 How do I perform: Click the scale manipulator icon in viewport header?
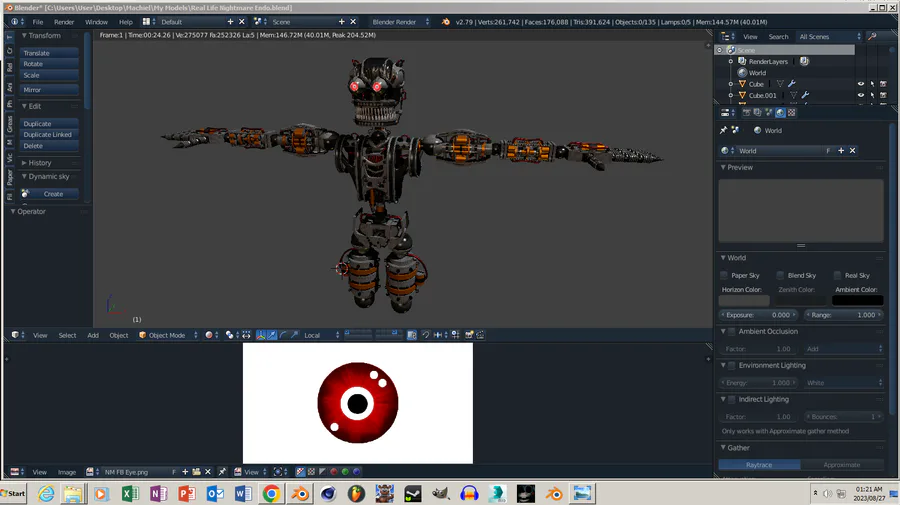[294, 335]
